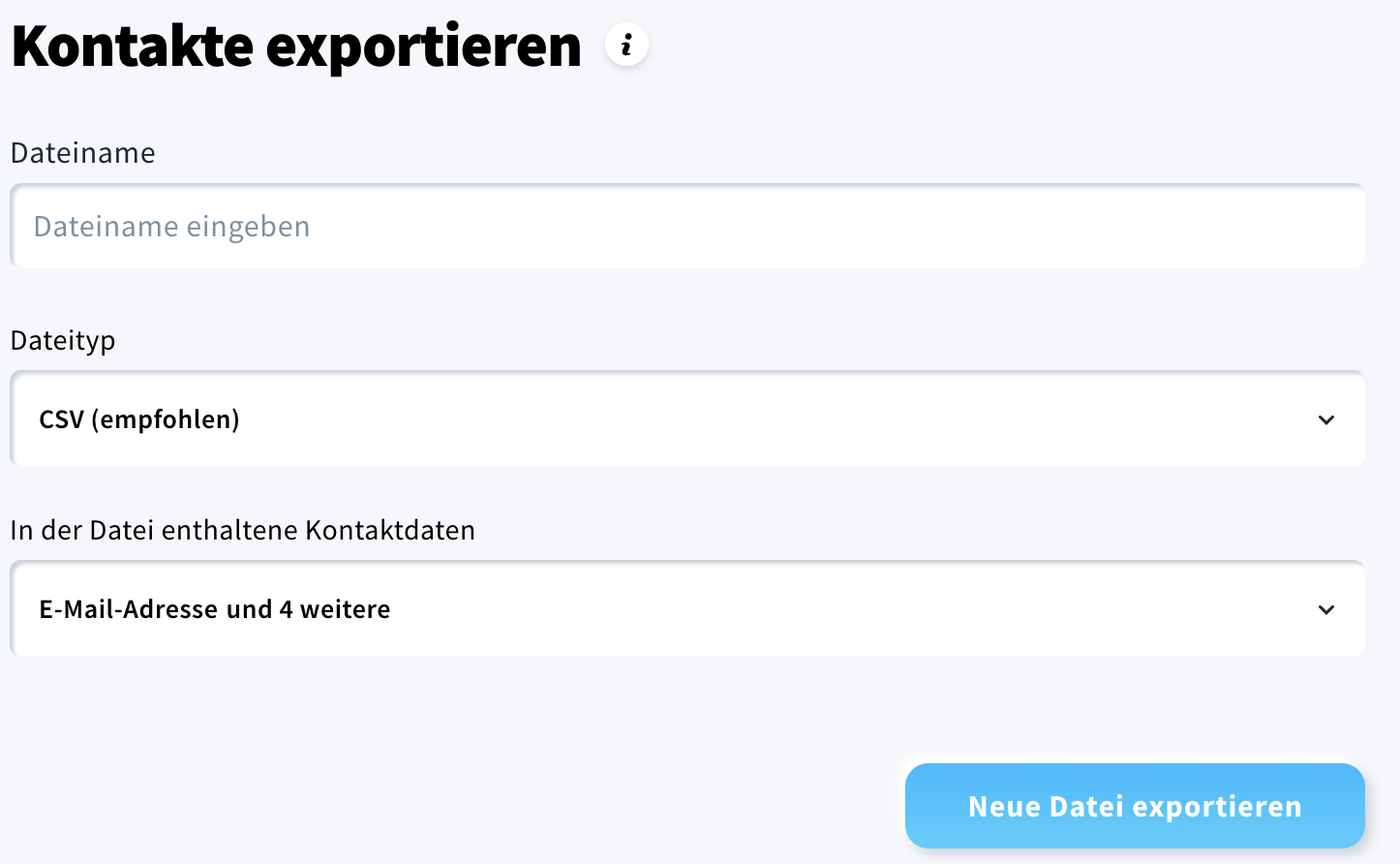Click the Dateiname field label

[82, 152]
